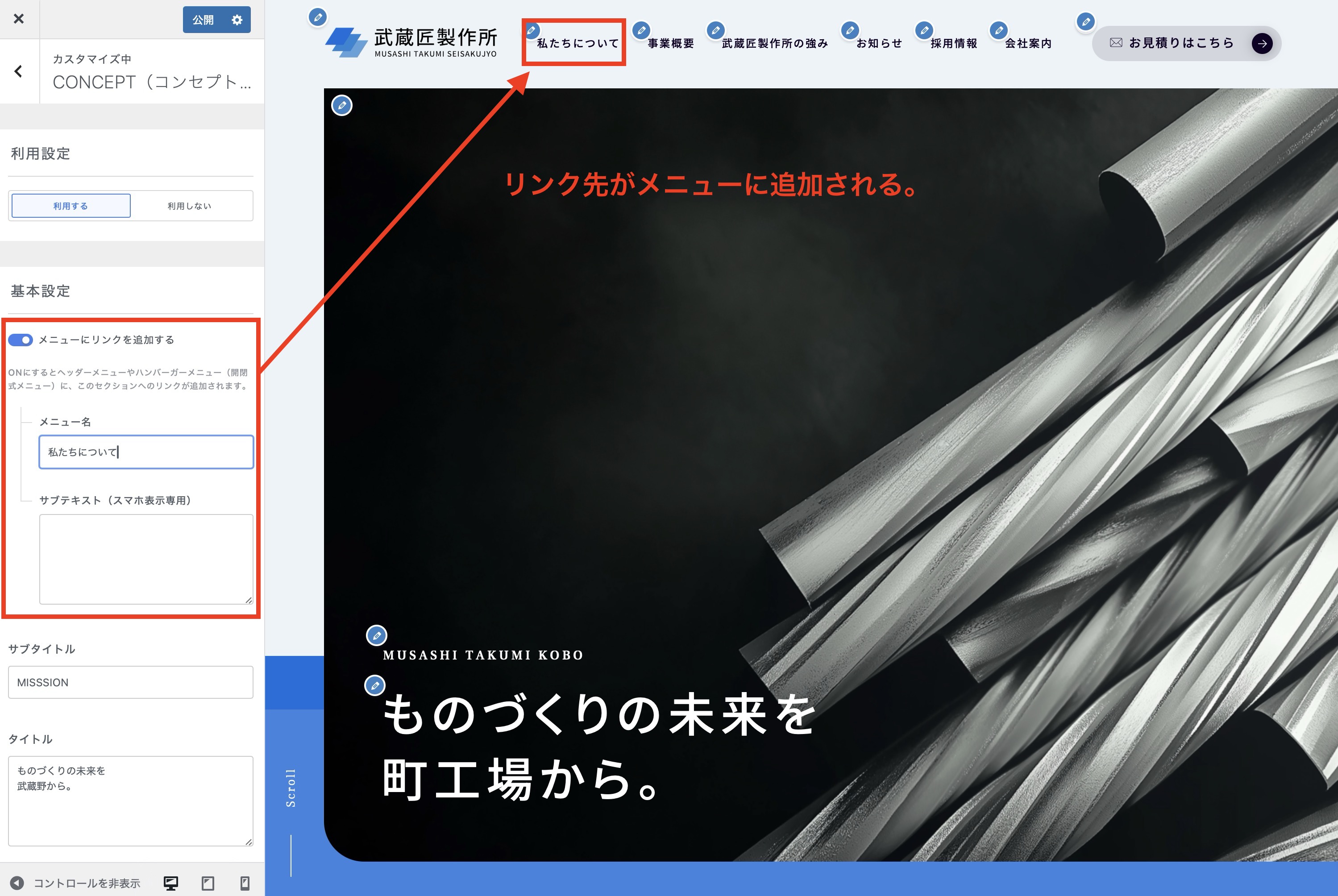The width and height of the screenshot is (1338, 896).
Task: Open 私たちについて menu link
Action: tap(578, 43)
